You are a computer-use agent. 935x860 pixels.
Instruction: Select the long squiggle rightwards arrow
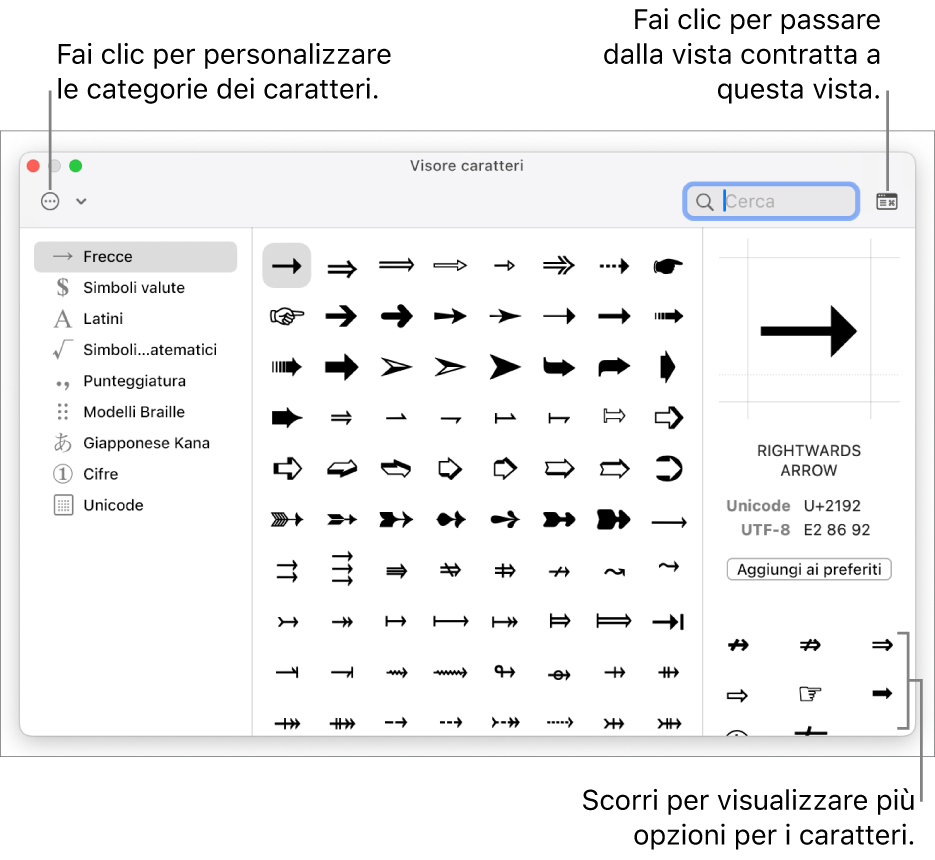(450, 673)
